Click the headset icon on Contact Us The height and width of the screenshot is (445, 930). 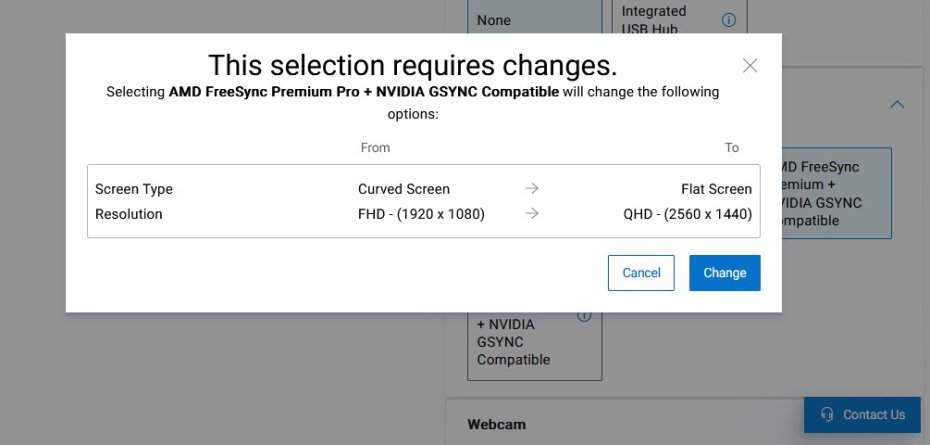click(826, 415)
